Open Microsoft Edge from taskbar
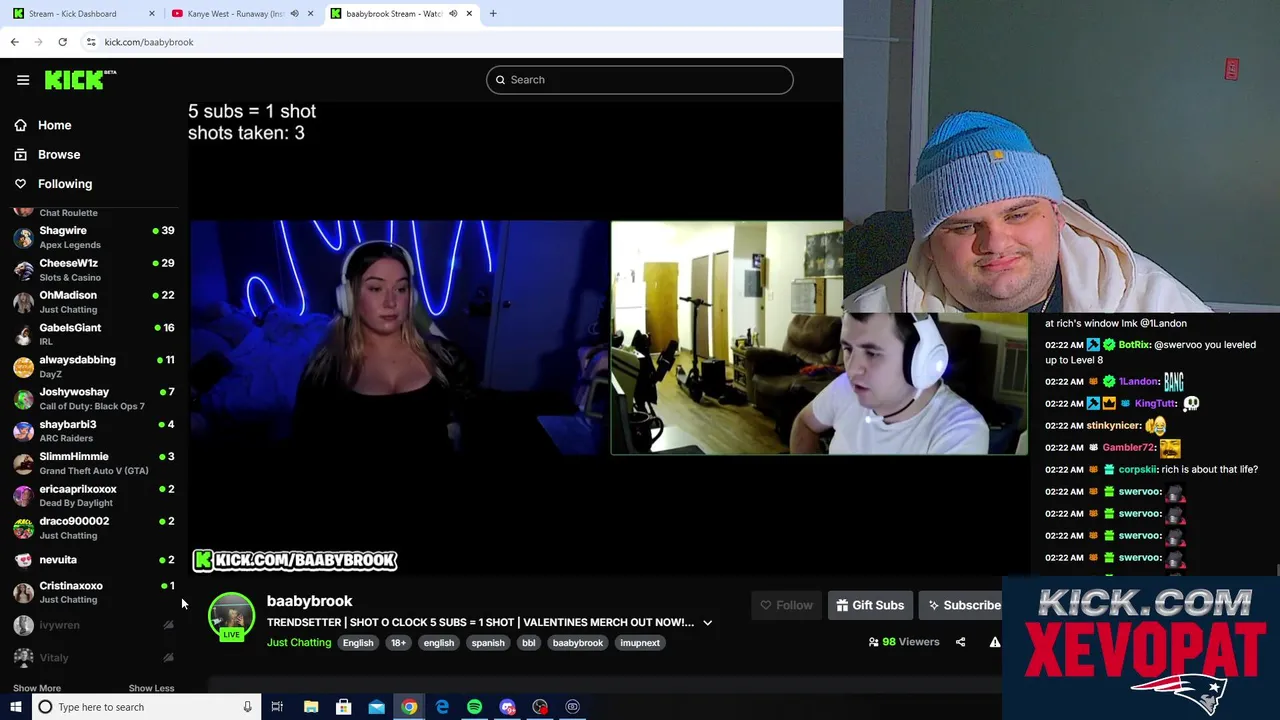 tap(442, 707)
